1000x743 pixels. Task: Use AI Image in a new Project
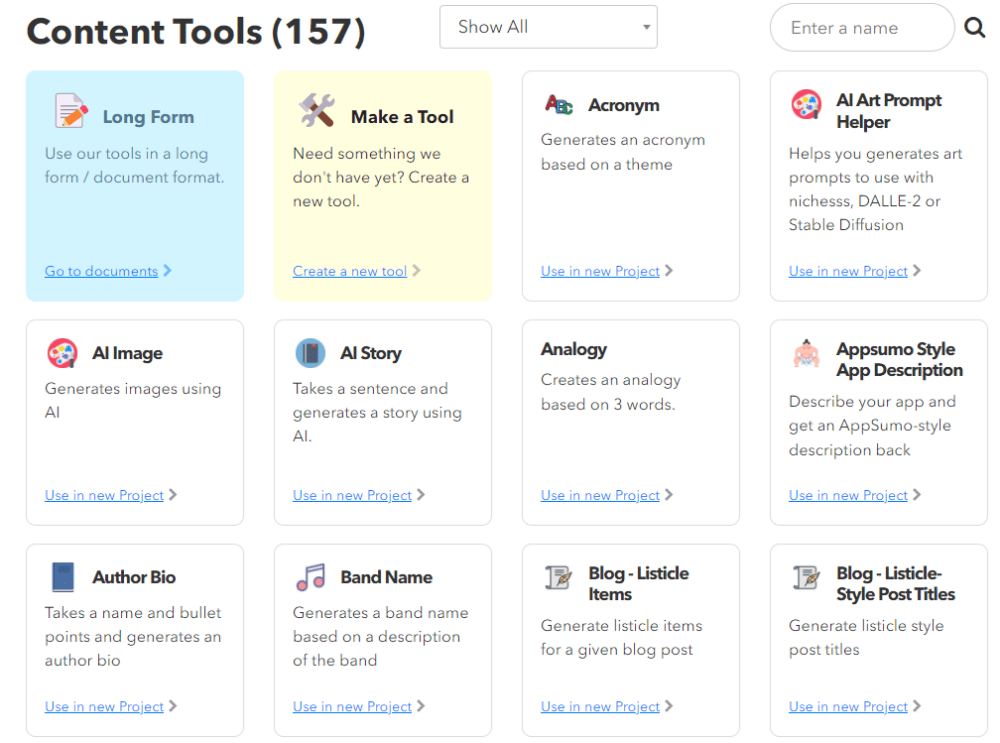(104, 495)
